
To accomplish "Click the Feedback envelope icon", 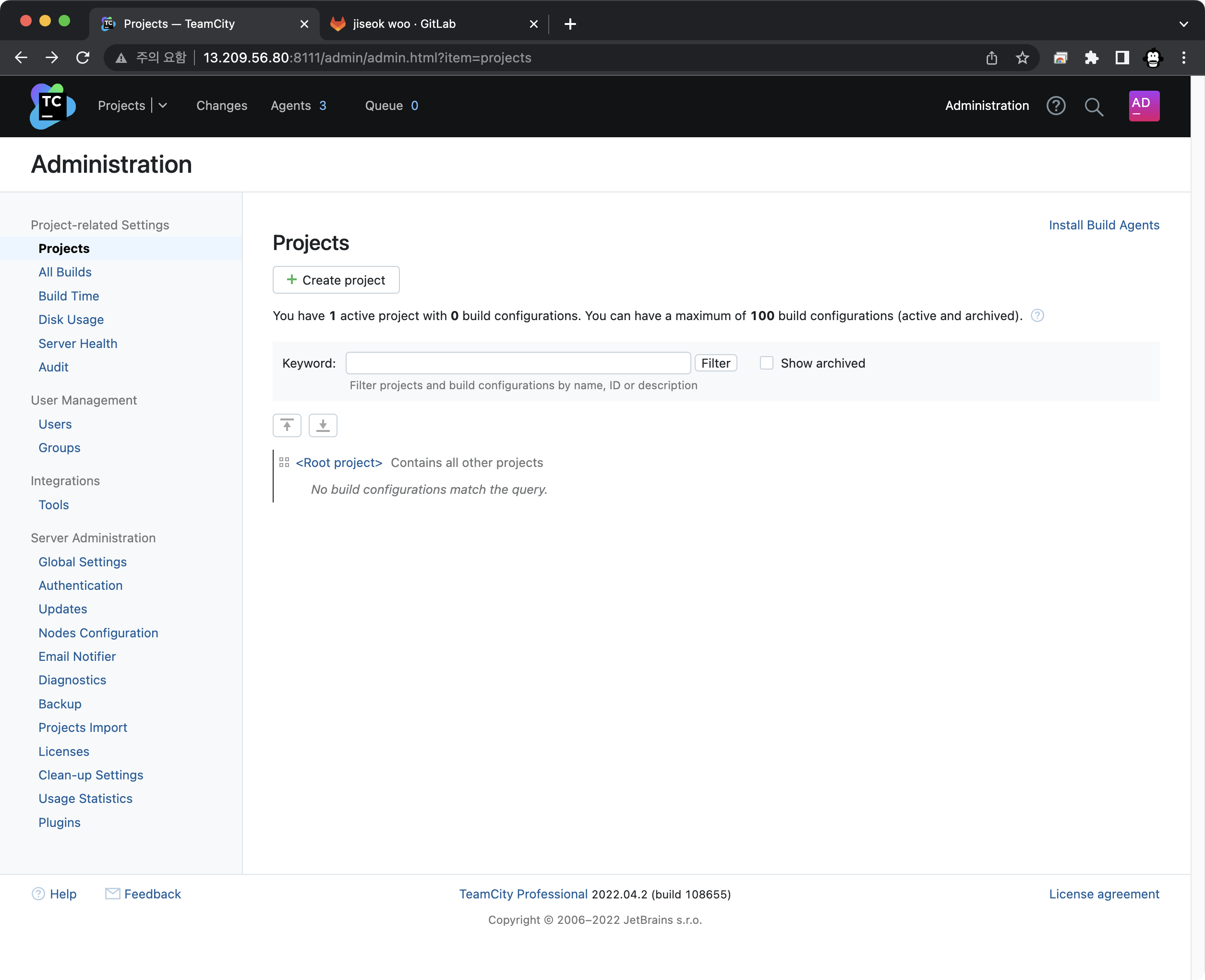I will (112, 894).
